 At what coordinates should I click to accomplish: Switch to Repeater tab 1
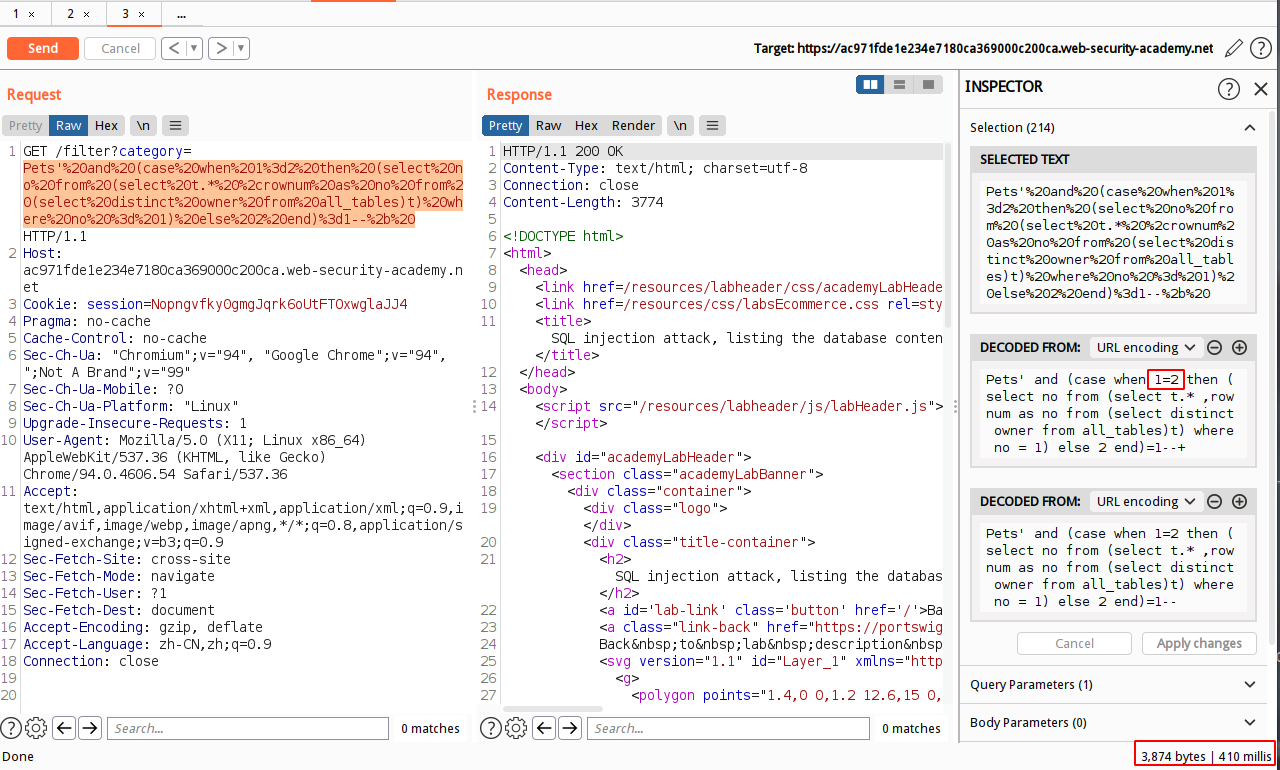[16, 14]
